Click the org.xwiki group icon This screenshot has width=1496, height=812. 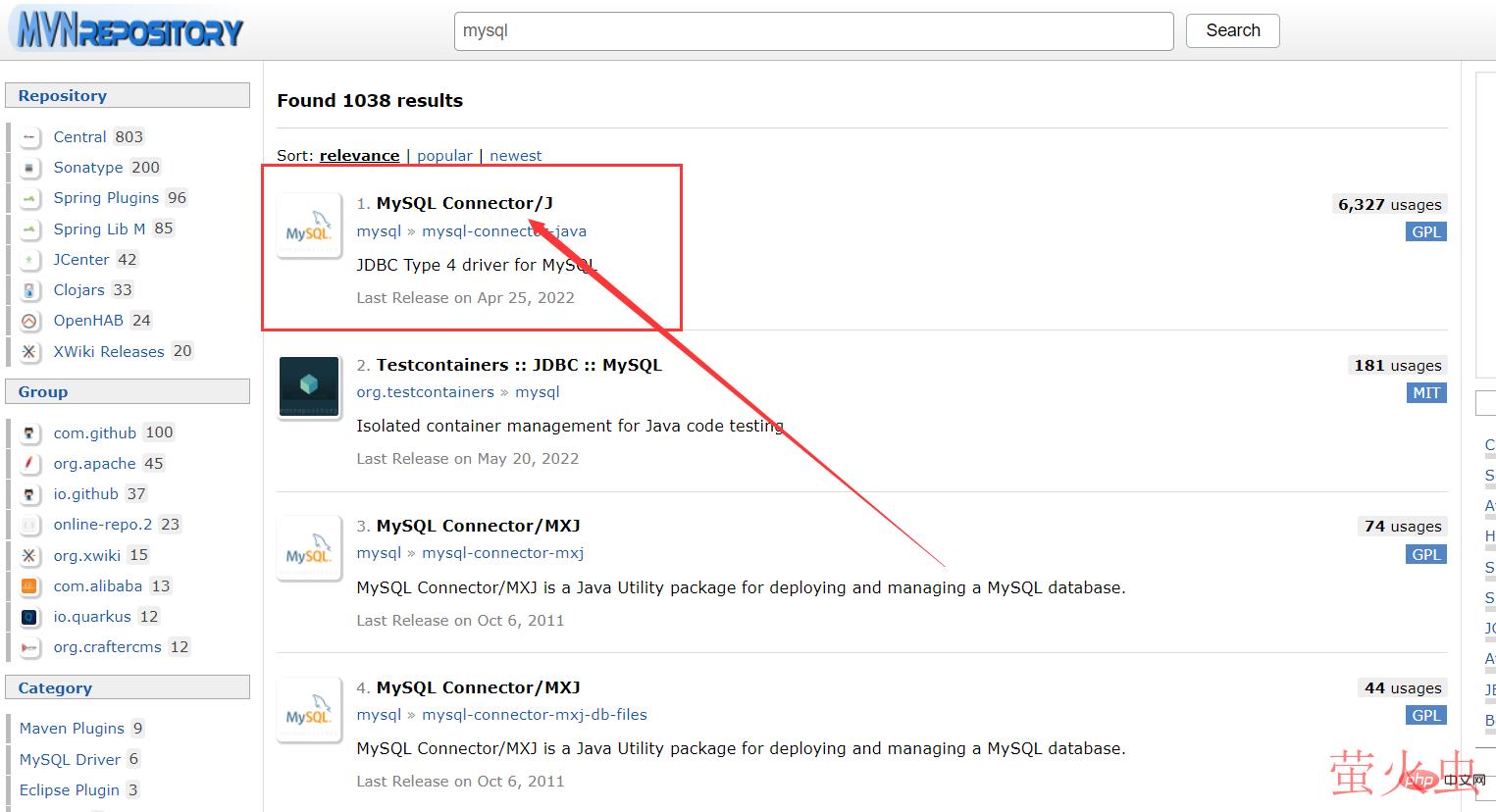tap(29, 556)
